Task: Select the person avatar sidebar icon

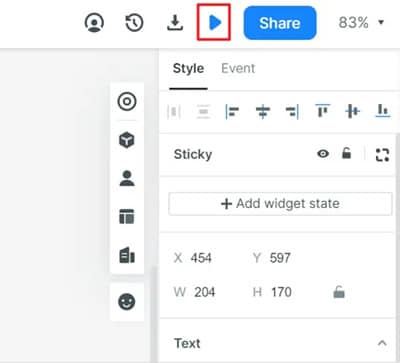Action: point(127,178)
